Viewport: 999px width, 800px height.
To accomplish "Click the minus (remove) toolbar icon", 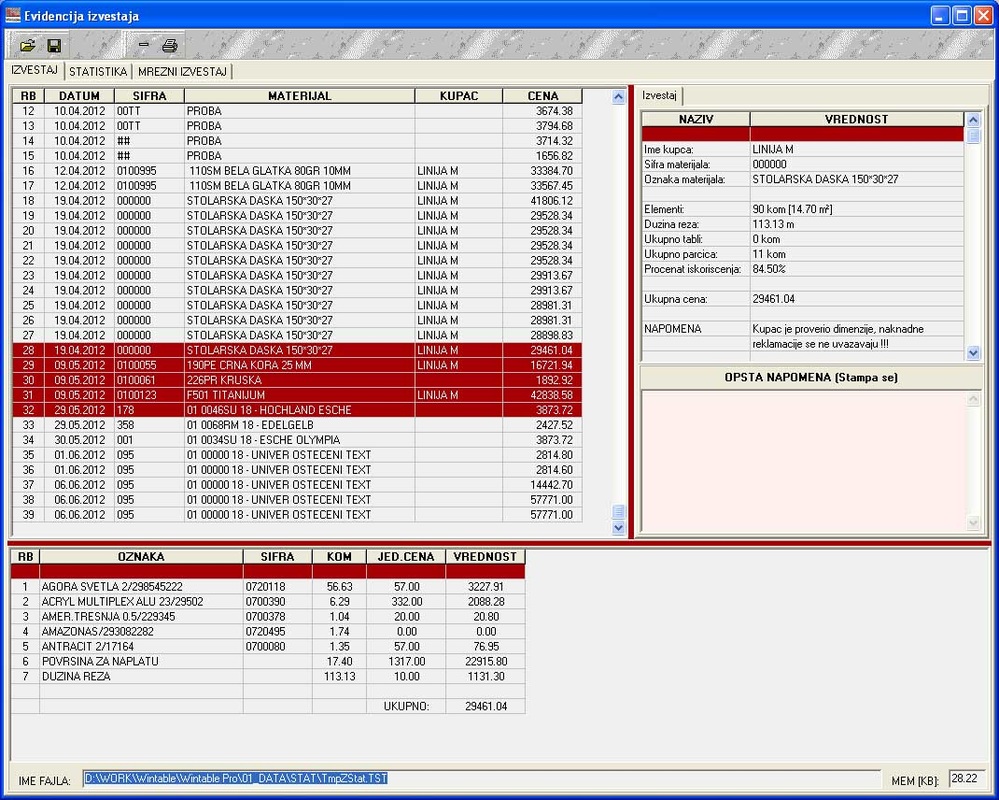I will click(x=143, y=45).
